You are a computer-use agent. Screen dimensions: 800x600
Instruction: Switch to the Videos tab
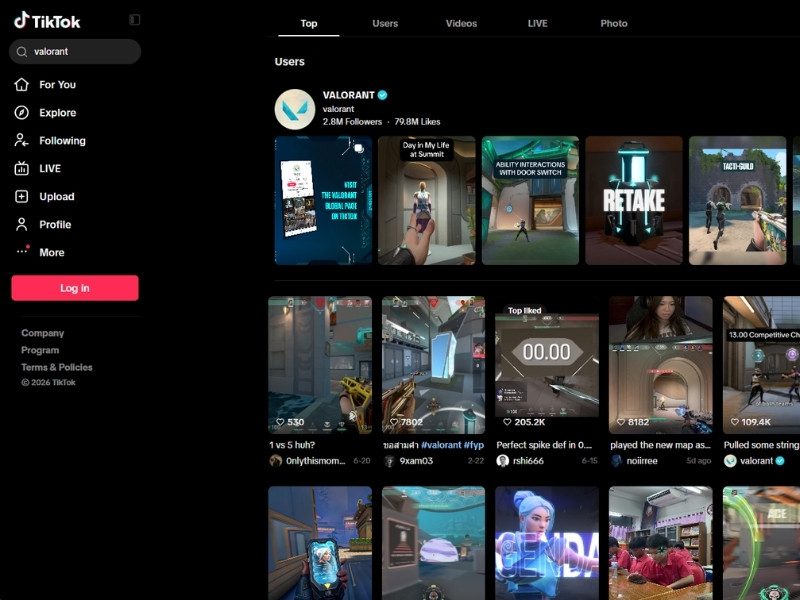pos(461,23)
